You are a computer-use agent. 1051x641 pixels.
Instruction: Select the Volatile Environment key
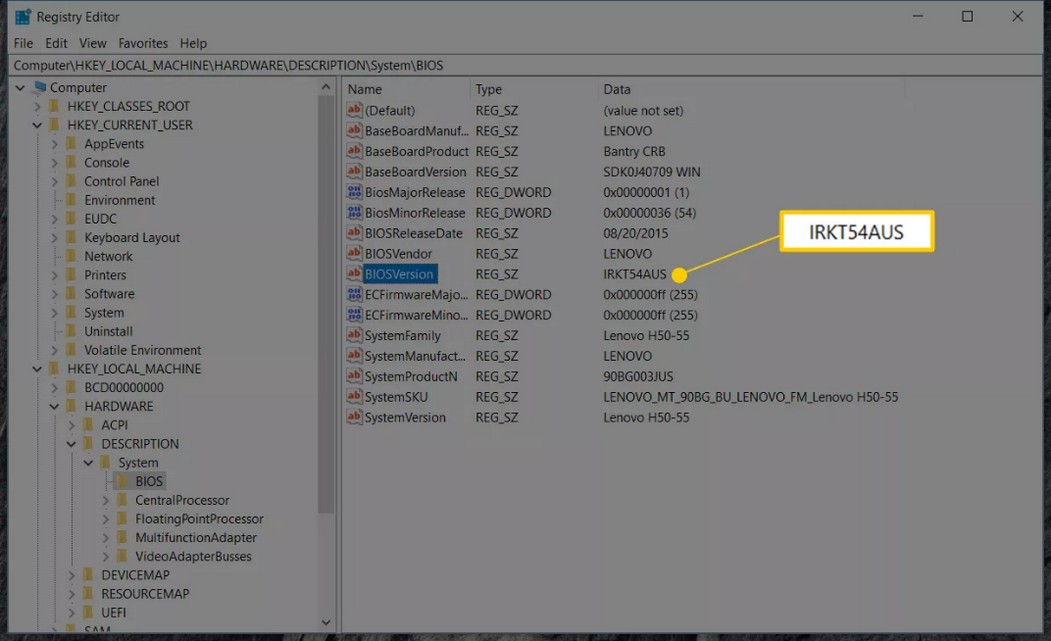[143, 350]
